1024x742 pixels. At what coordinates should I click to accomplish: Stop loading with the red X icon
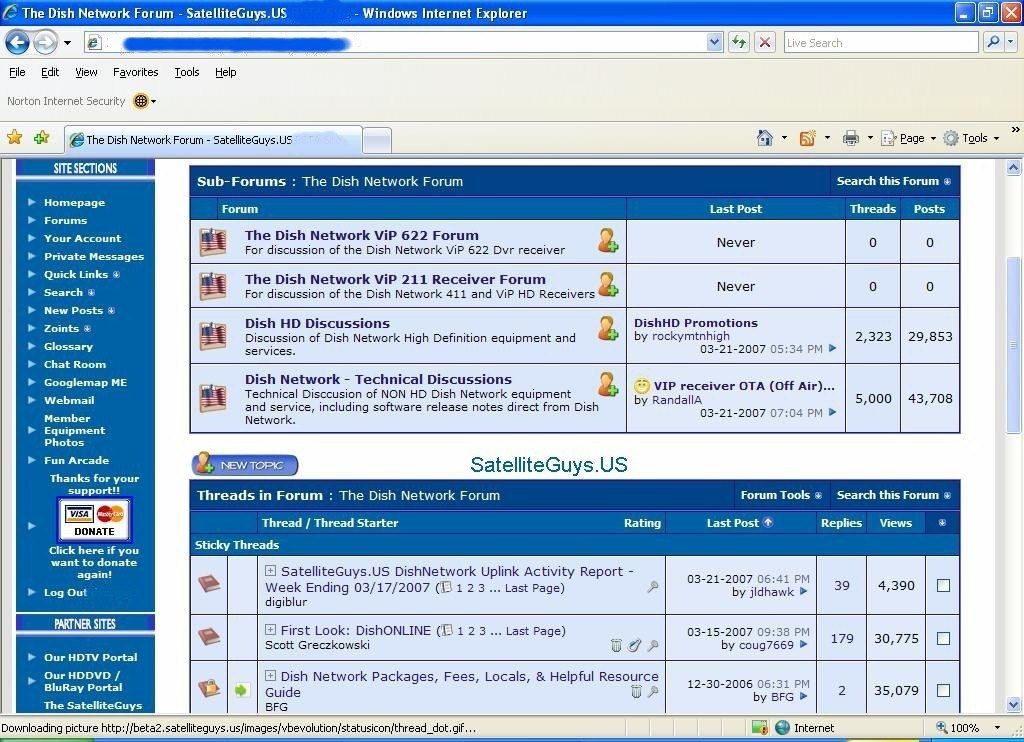point(765,42)
